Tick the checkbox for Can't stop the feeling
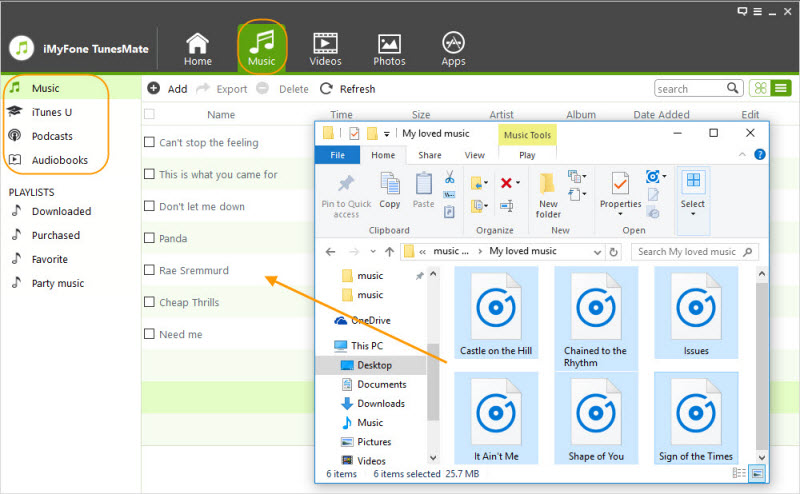The image size is (800, 494). pyautogui.click(x=149, y=142)
